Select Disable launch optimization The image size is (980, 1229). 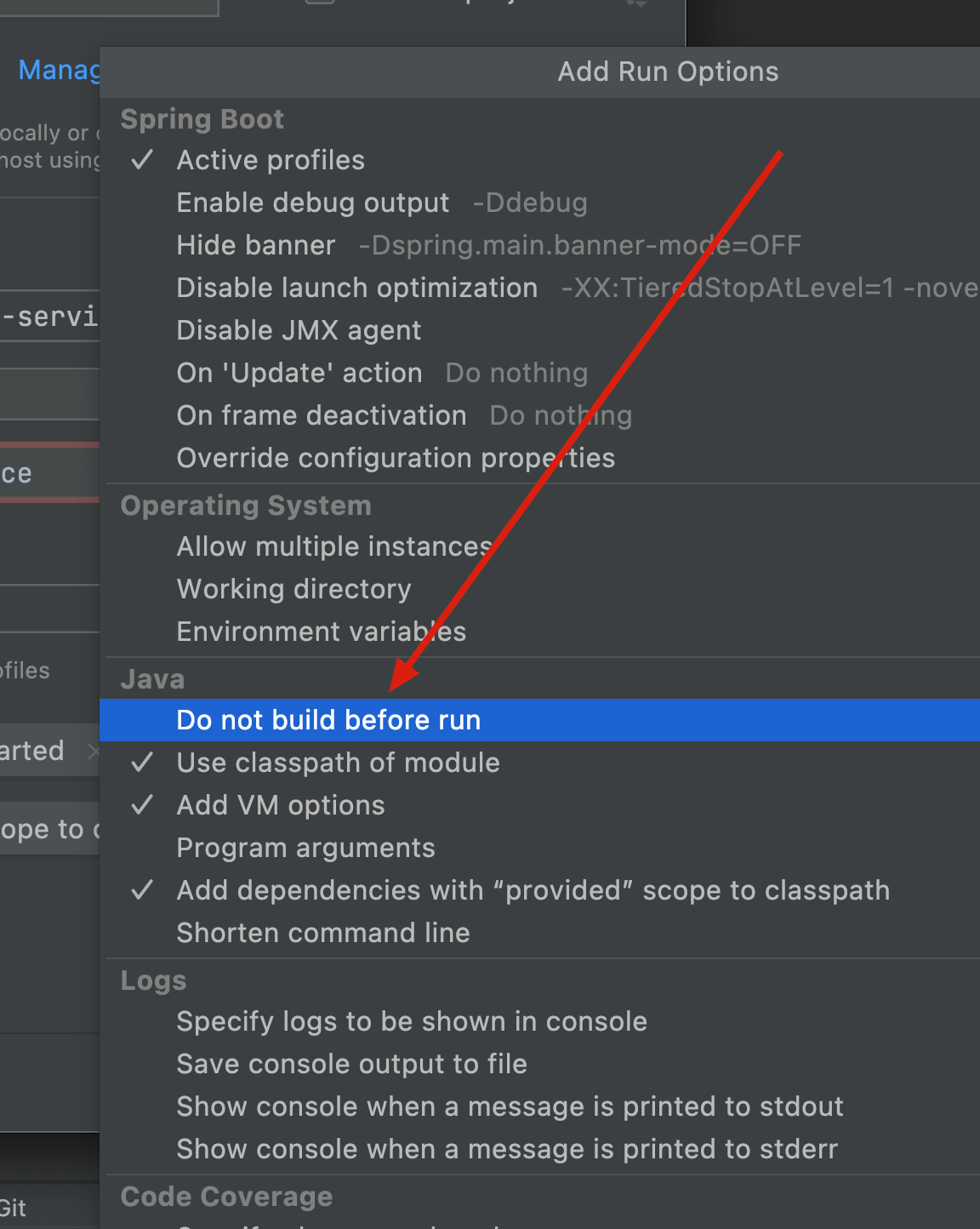[356, 288]
